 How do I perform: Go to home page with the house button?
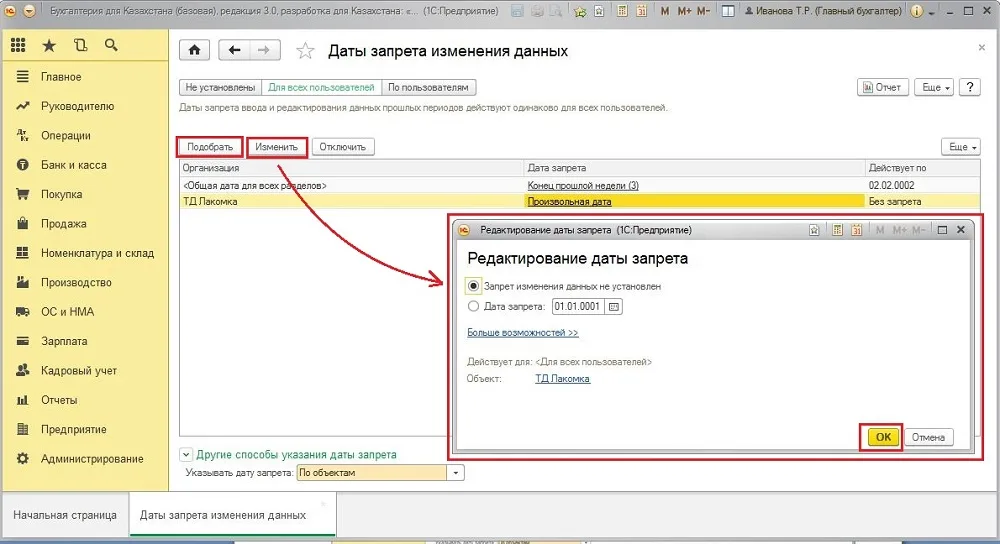195,50
